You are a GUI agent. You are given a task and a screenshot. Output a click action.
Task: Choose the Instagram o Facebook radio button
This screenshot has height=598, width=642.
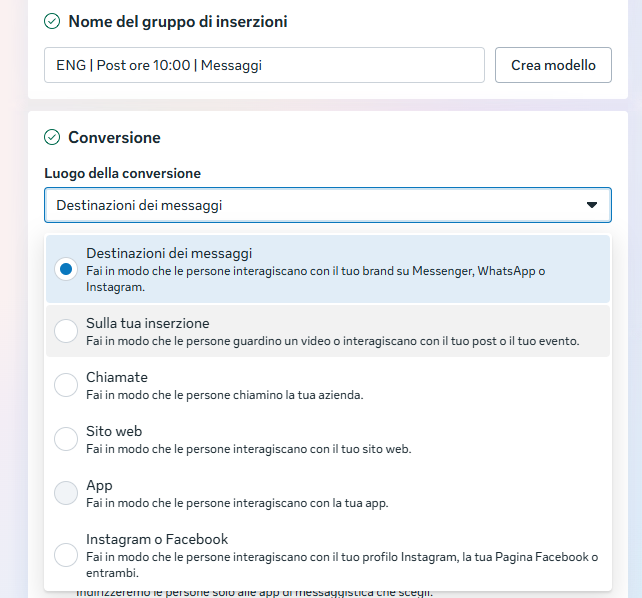tap(66, 555)
